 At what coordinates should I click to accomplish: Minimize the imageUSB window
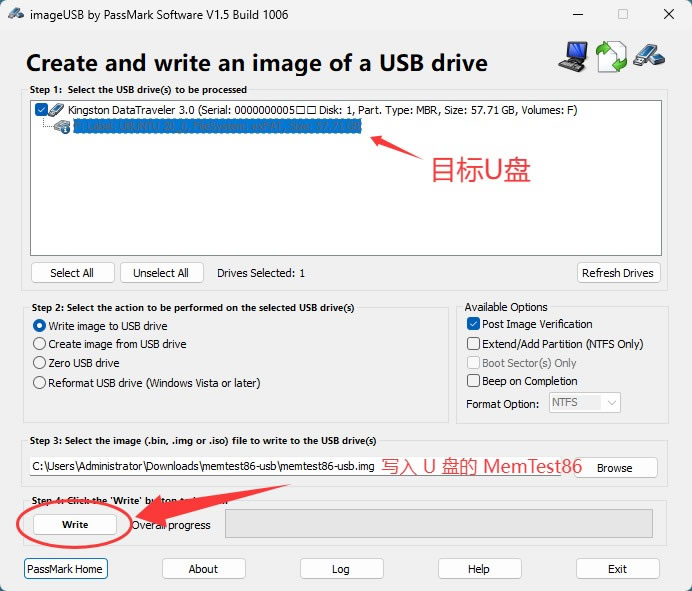[578, 14]
